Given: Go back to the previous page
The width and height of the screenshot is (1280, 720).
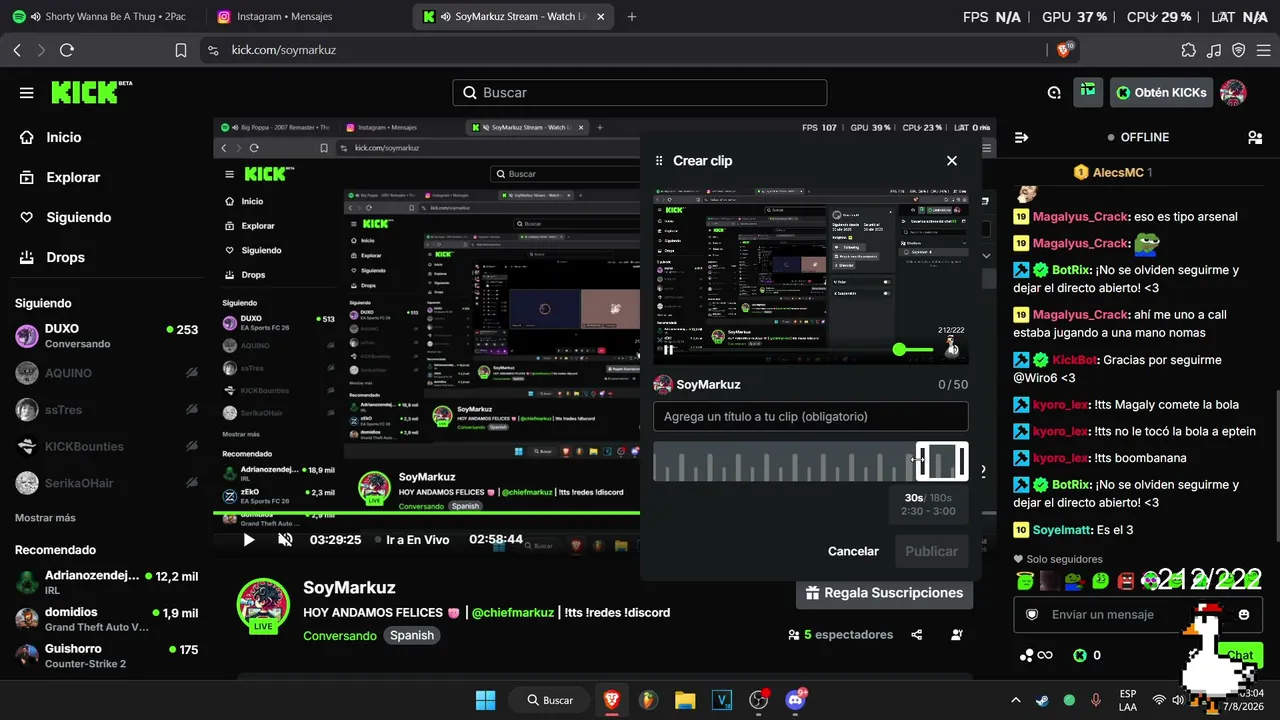Looking at the screenshot, I should pos(17,50).
